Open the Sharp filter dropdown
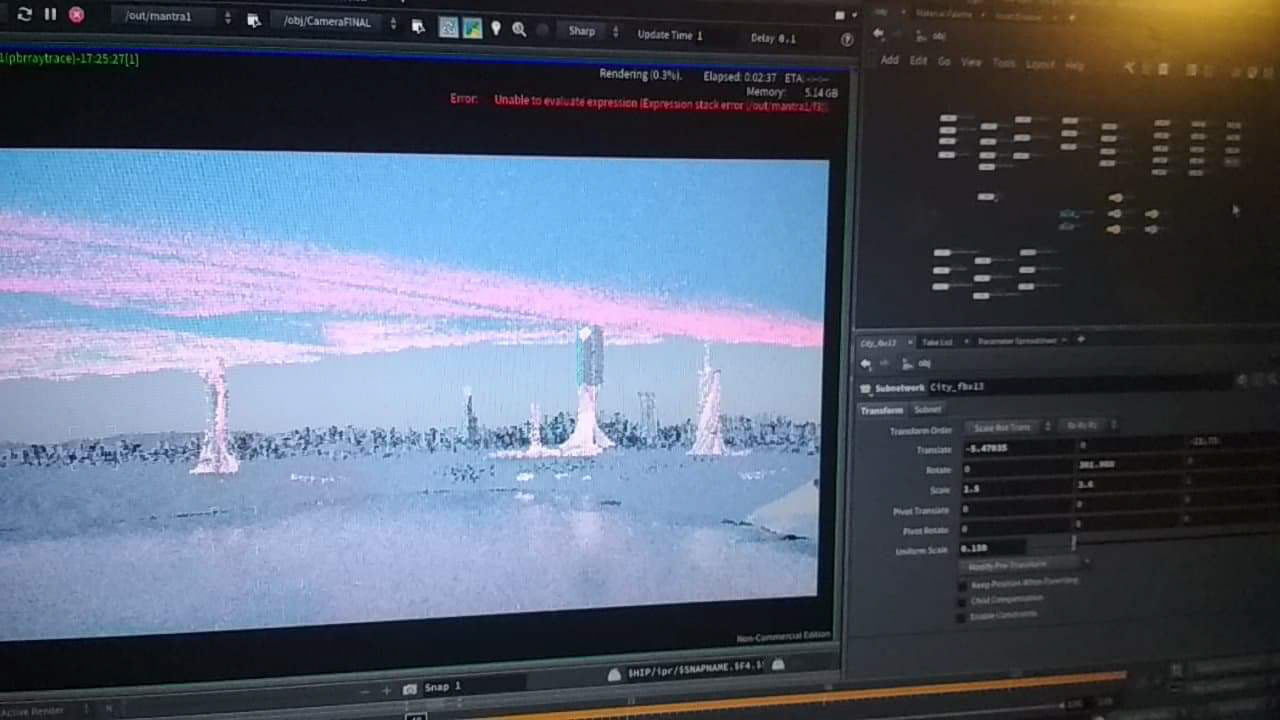Screen dimensions: 1280x720 pos(588,32)
